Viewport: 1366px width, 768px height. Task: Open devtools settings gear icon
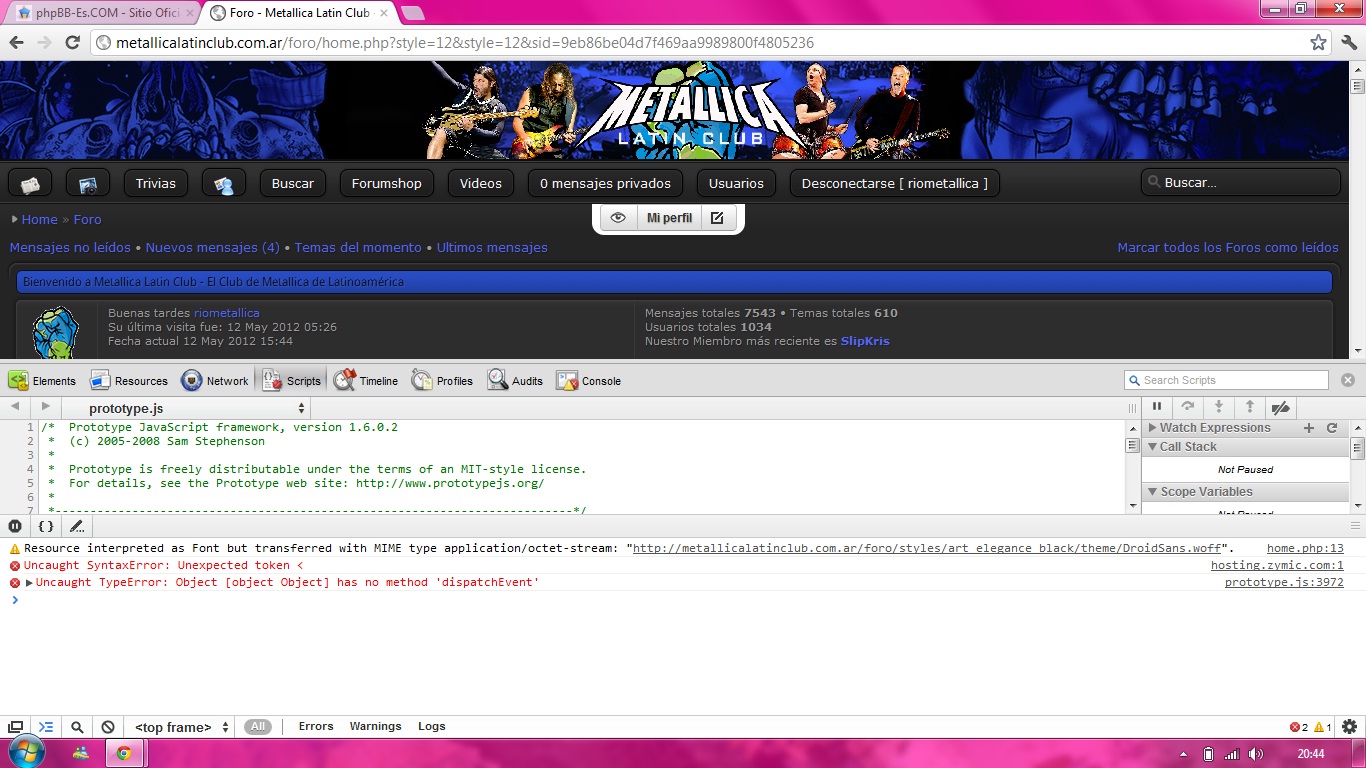click(x=1349, y=727)
